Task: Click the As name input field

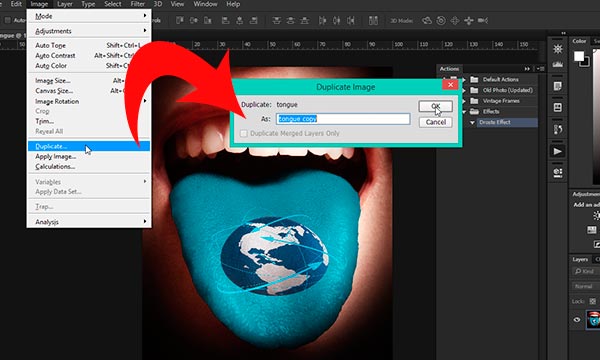Action: pos(343,119)
